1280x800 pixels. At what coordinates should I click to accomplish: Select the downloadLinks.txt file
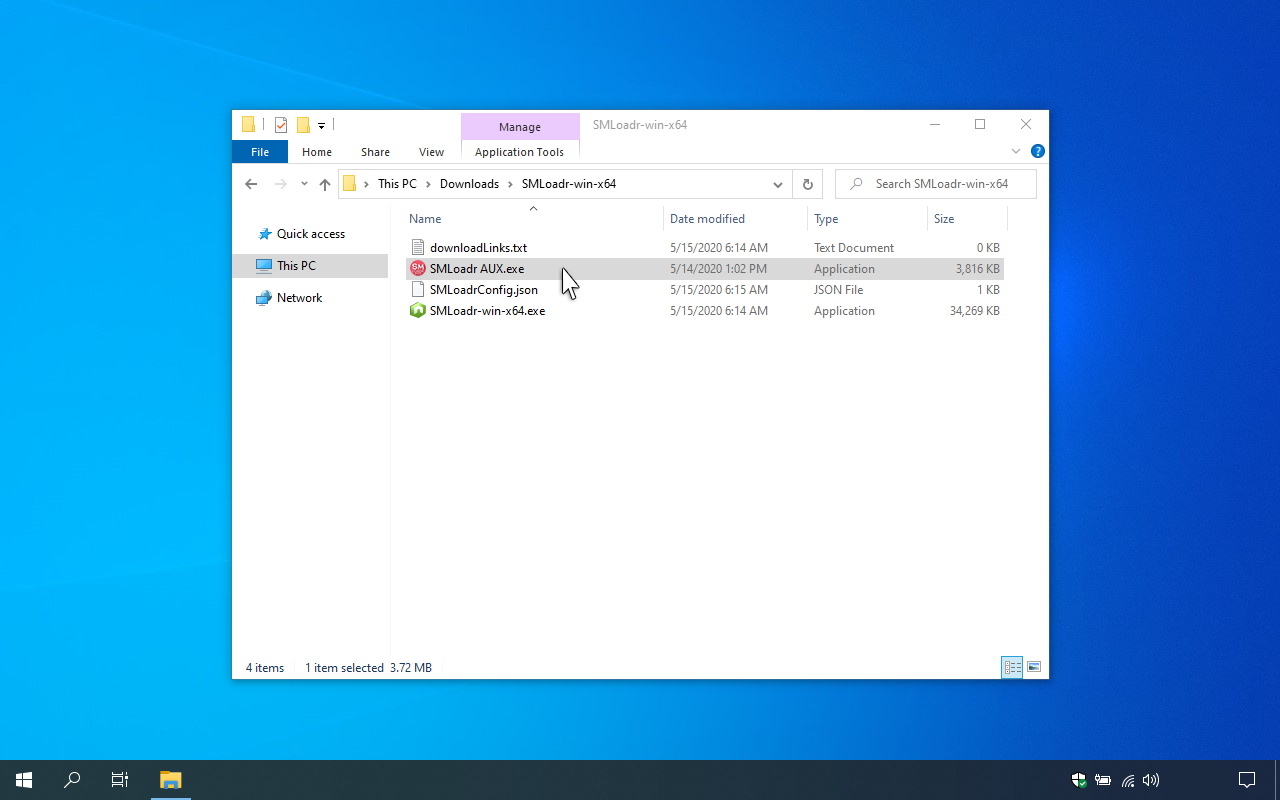coord(705,248)
